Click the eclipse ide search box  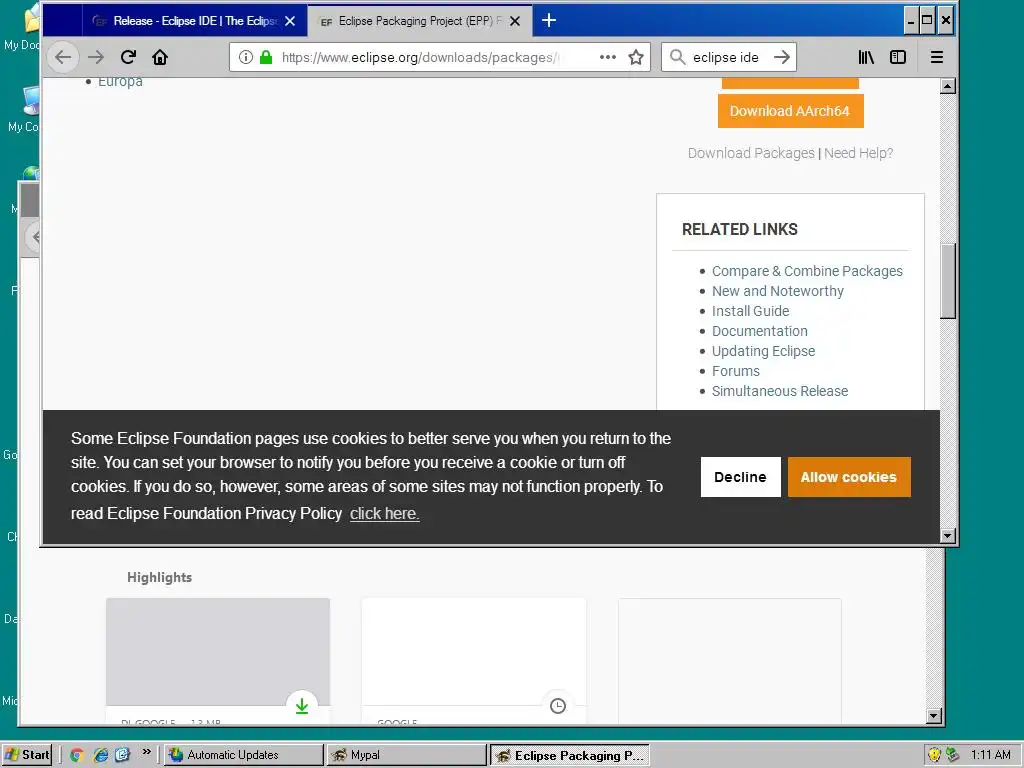726,57
